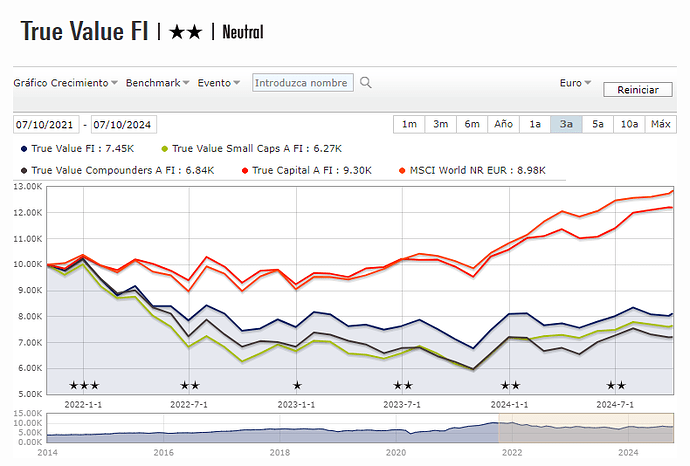Hide the MSCI World NR EUR series
This screenshot has width=690, height=466.
coord(474,170)
